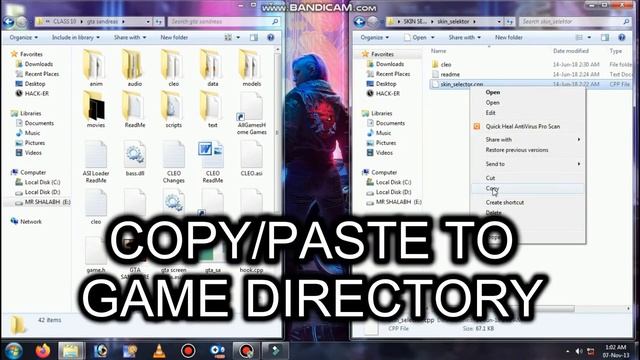Viewport: 640px width, 360px height.
Task: Click search box in left Explorer window
Action: tap(224, 22)
